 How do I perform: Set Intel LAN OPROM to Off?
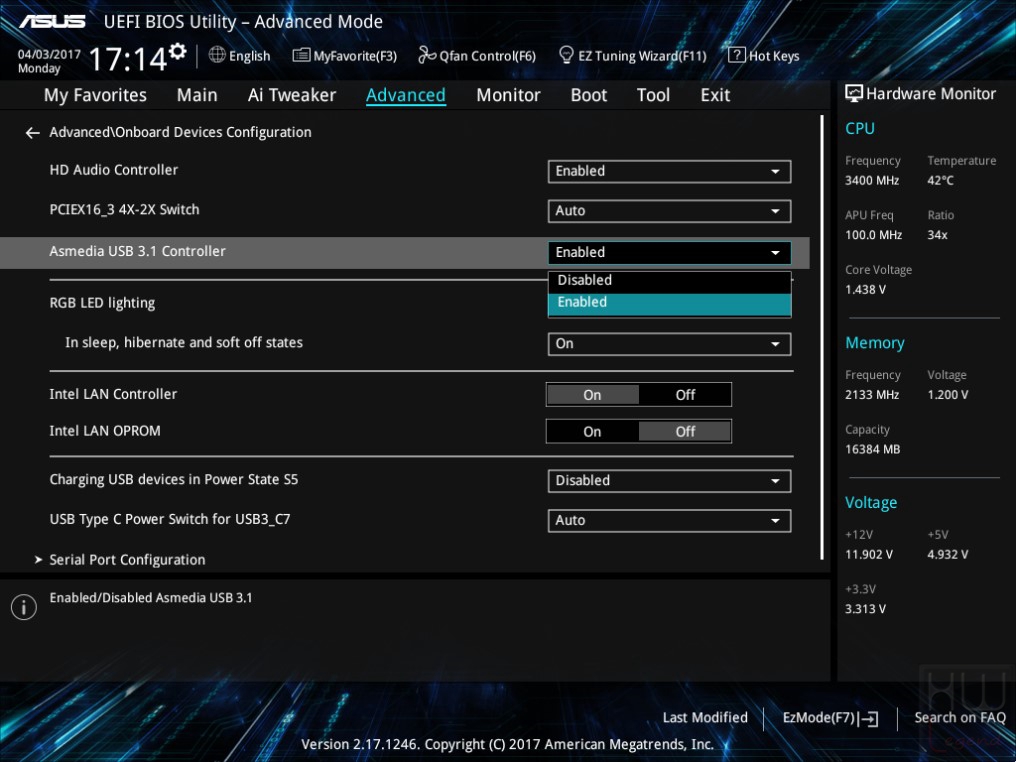(685, 432)
